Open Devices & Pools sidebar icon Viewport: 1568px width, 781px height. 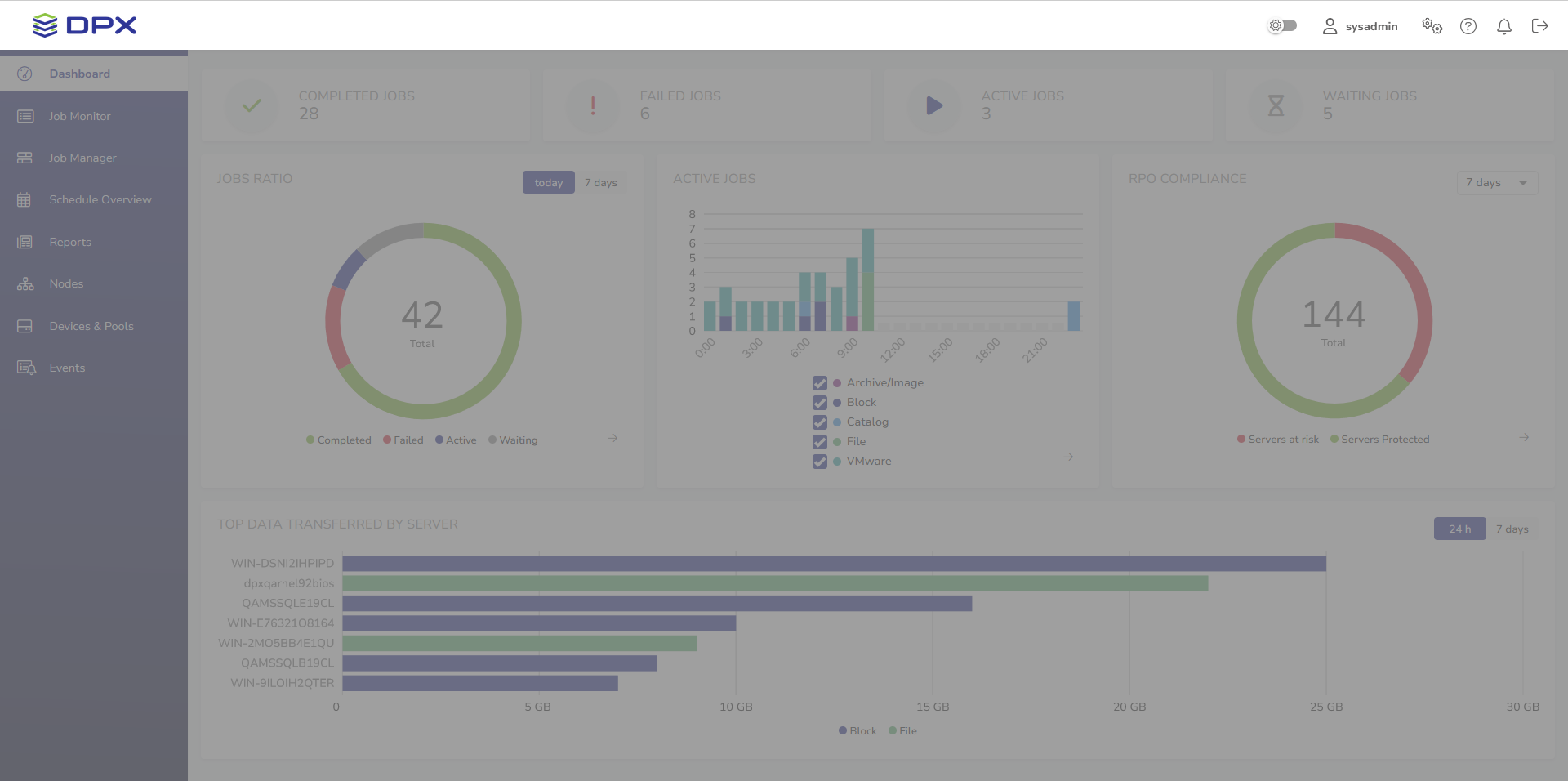[x=25, y=326]
